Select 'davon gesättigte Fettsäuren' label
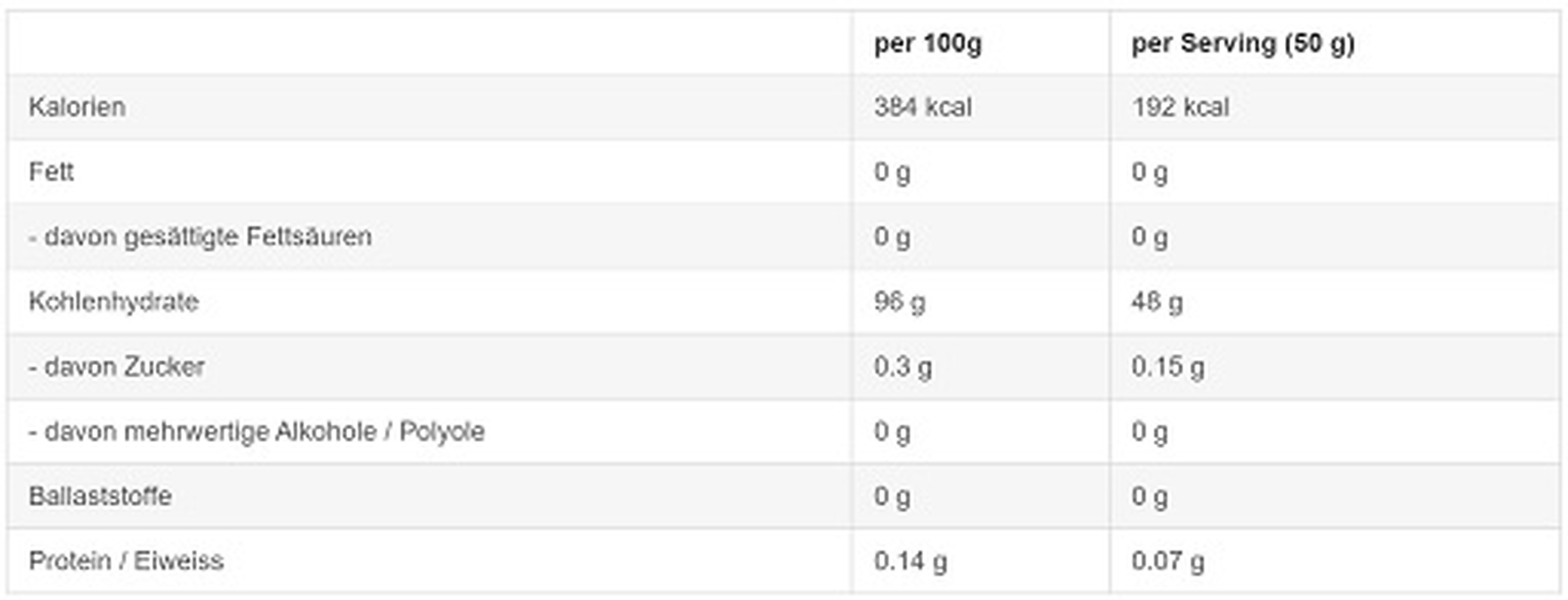 200,236
